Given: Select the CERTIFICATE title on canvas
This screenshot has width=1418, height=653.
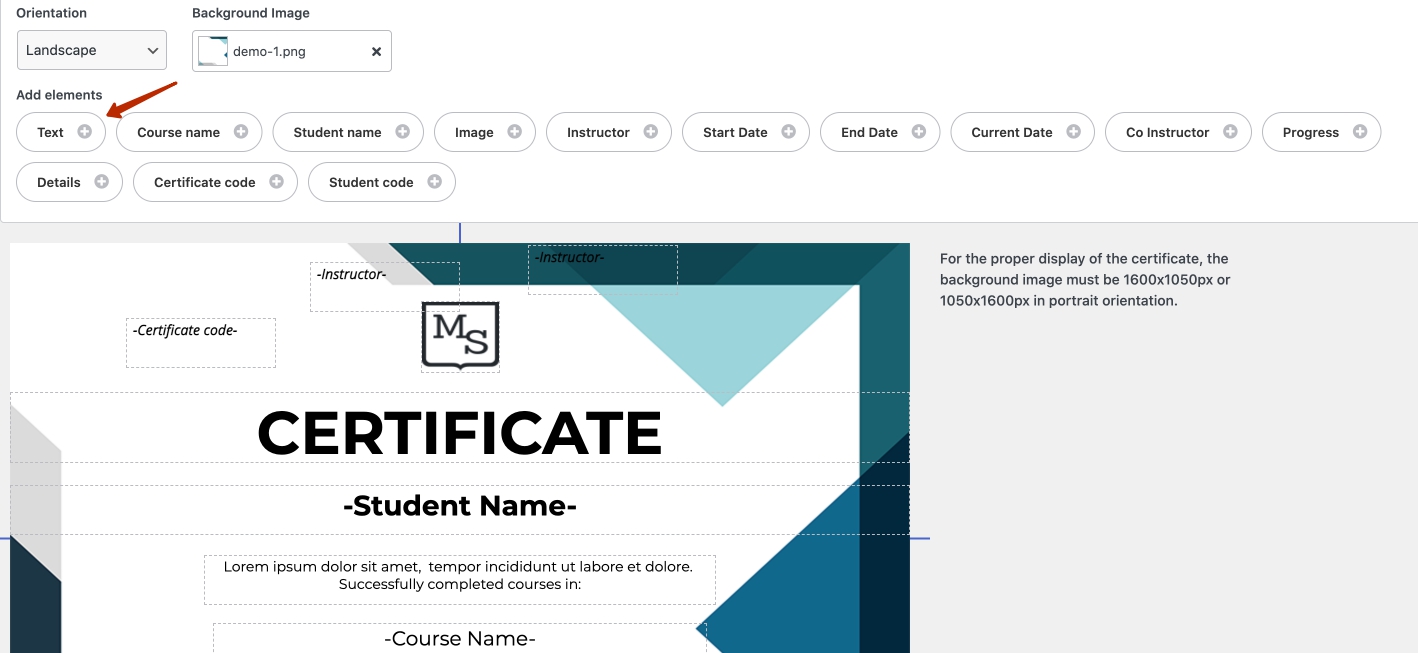Looking at the screenshot, I should coord(459,433).
